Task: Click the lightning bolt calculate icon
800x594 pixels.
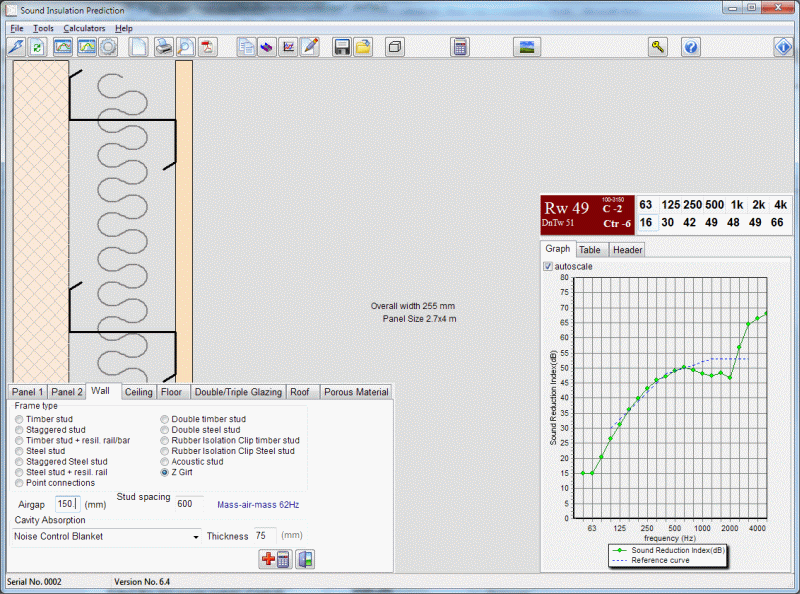Action: tap(16, 47)
